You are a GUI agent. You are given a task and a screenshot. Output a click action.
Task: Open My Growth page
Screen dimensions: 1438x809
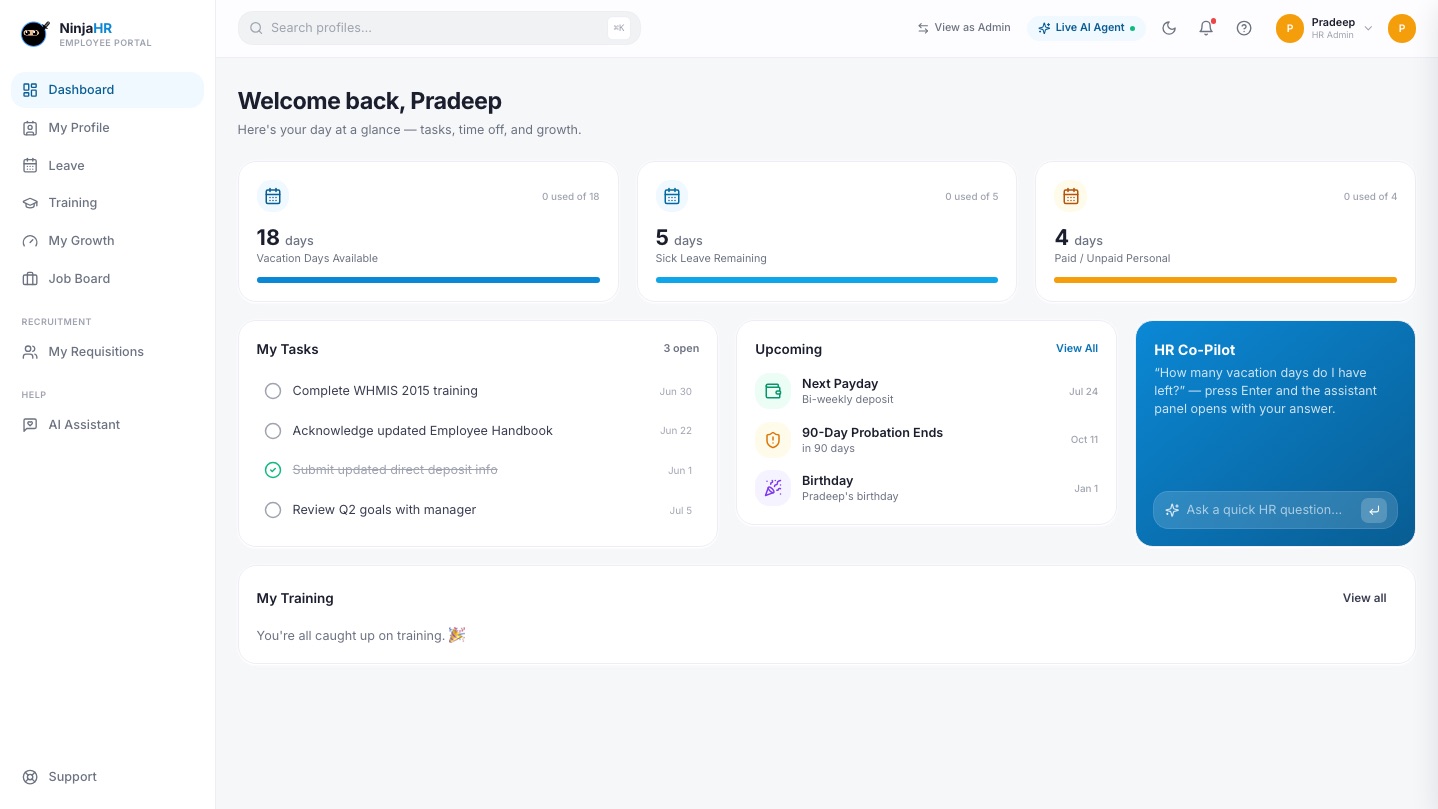tap(108, 241)
